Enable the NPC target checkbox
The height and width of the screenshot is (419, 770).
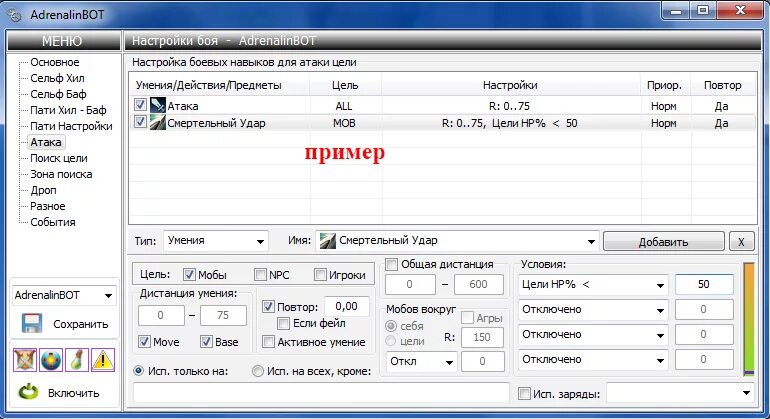pos(260,275)
